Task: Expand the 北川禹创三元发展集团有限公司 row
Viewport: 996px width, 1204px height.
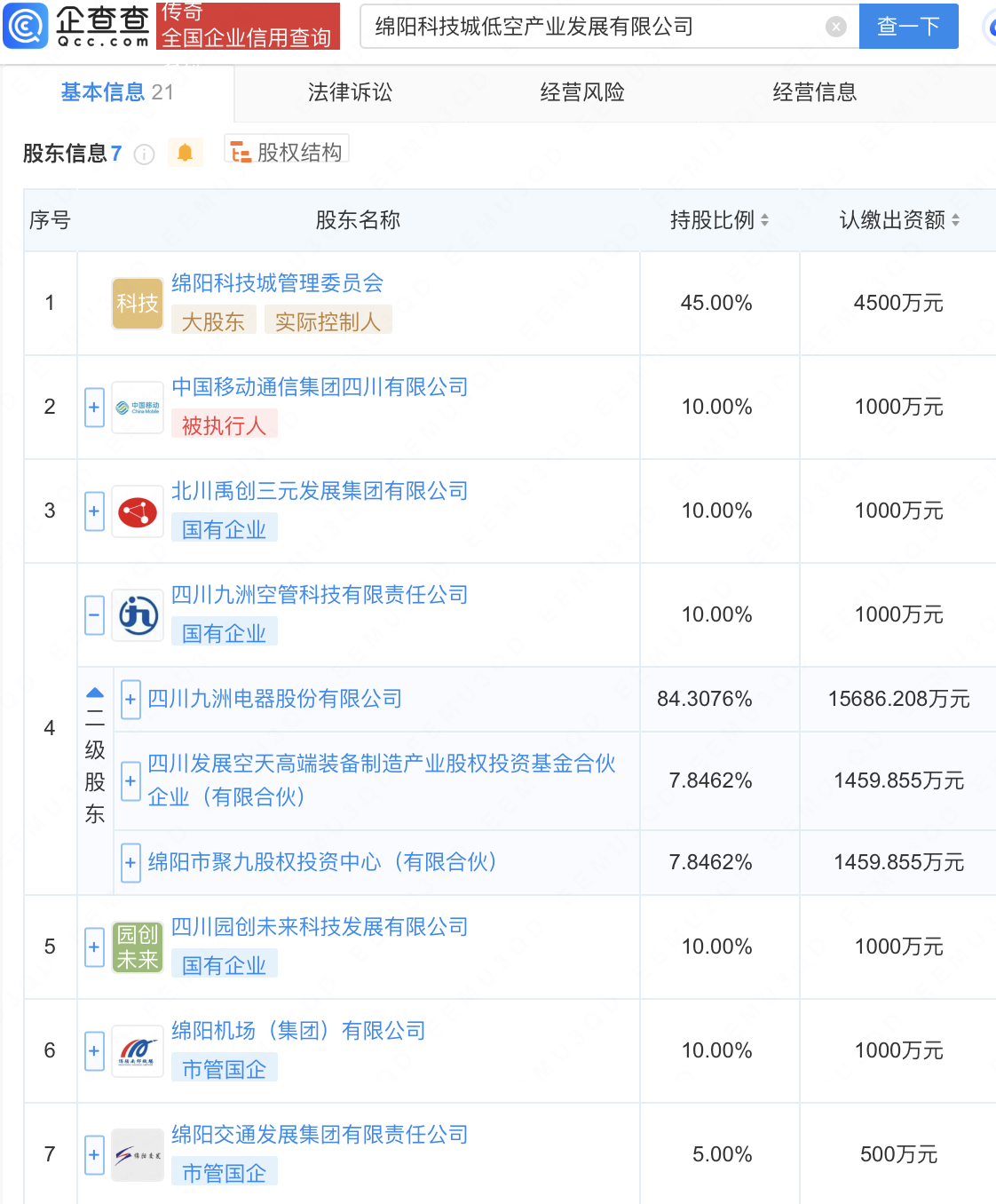Action: pos(95,511)
